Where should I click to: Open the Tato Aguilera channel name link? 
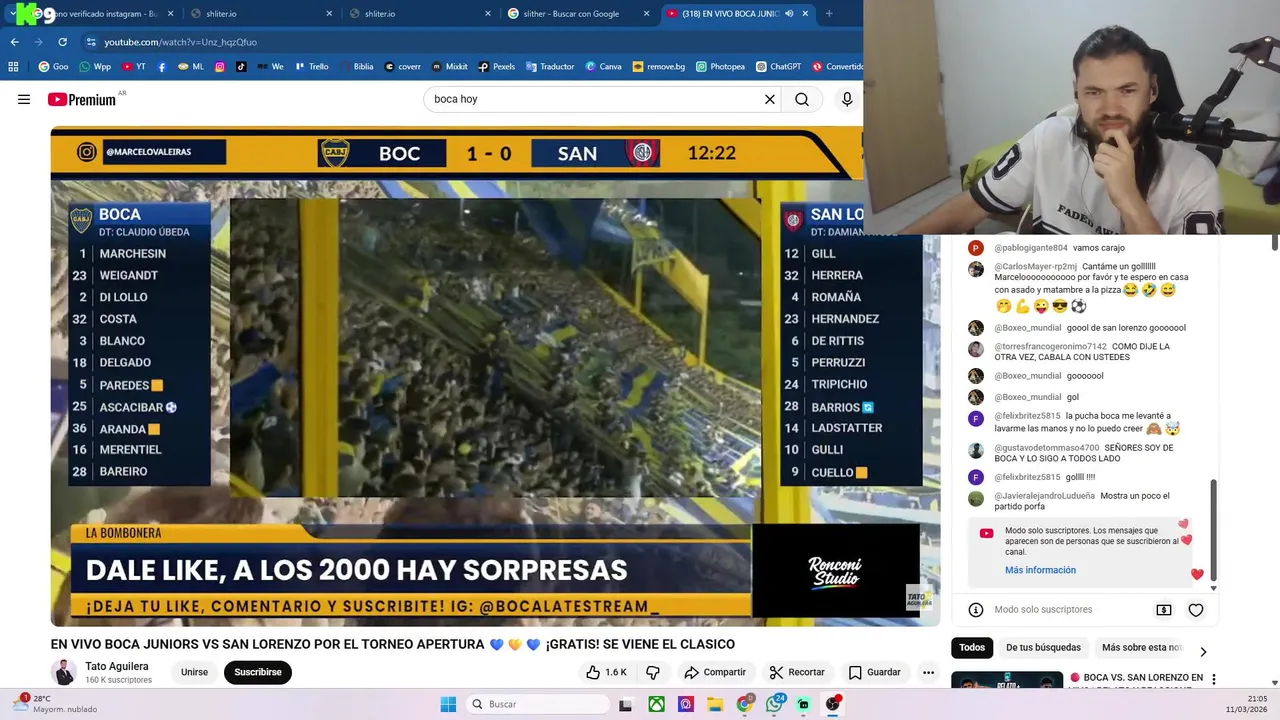click(117, 666)
